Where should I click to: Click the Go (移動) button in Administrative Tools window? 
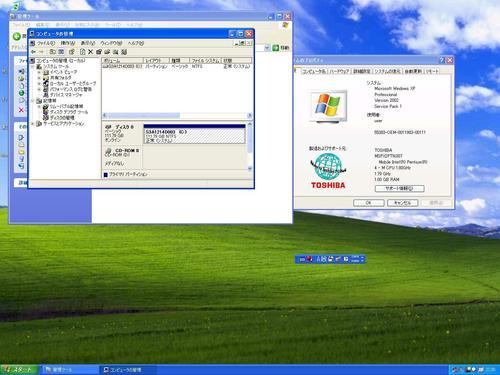pyautogui.click(x=280, y=48)
